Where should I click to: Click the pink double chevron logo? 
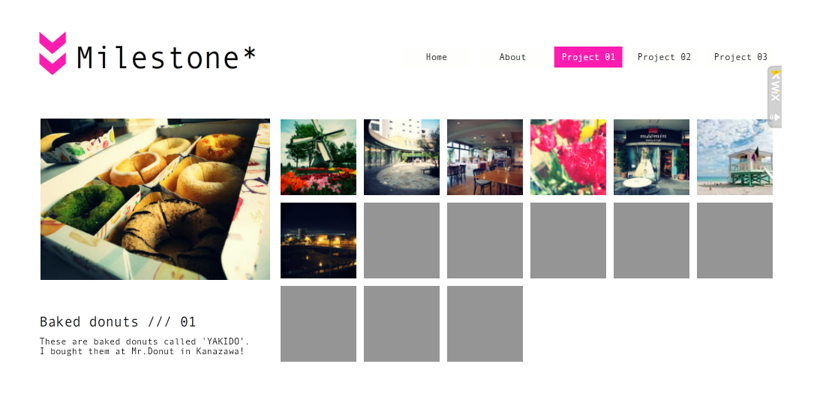(52, 53)
